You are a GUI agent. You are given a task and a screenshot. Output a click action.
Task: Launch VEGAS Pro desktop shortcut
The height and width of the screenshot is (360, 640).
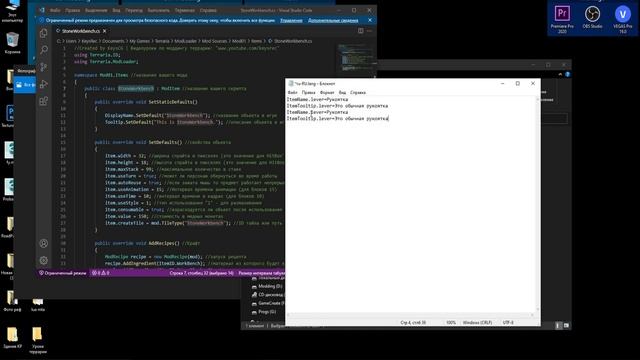pyautogui.click(x=622, y=19)
